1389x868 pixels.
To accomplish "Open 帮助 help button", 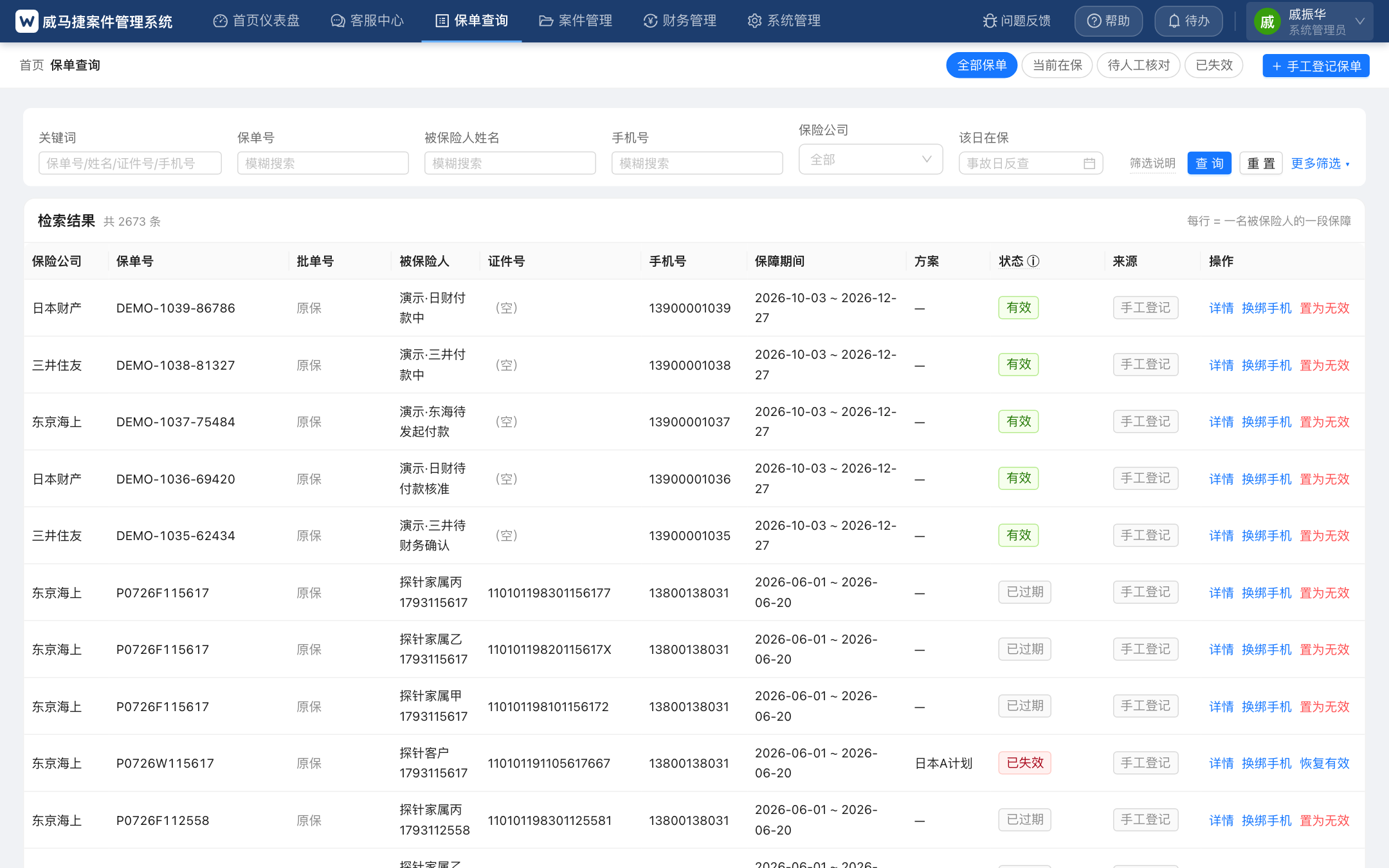I will pyautogui.click(x=1108, y=21).
